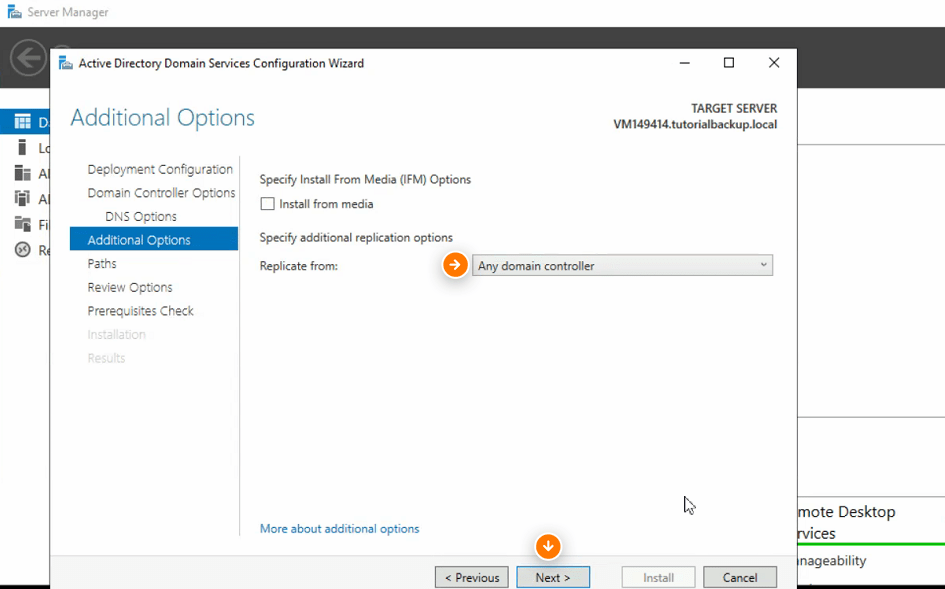Screen dimensions: 945x589
Task: Enable the Install from media checkbox
Action: click(267, 204)
